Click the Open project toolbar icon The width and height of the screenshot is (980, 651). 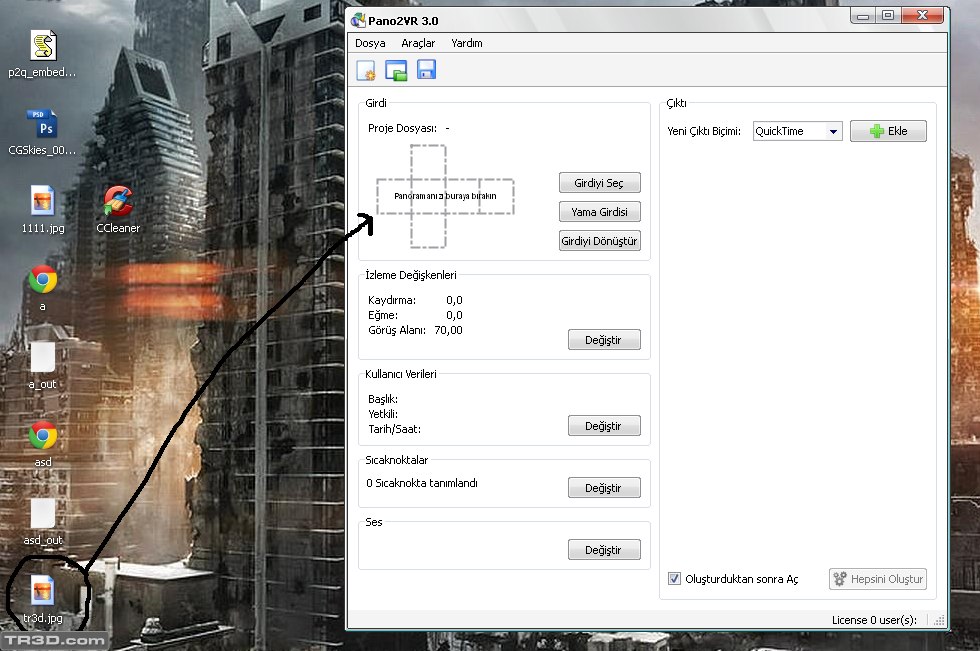coord(396,70)
